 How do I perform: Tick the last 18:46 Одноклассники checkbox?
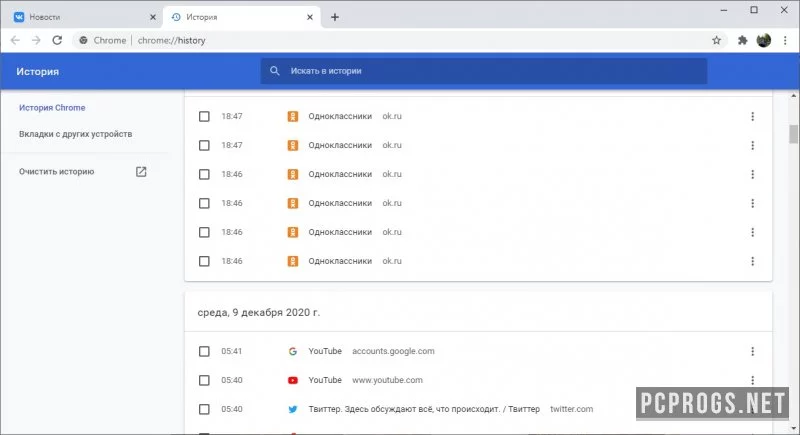[204, 261]
